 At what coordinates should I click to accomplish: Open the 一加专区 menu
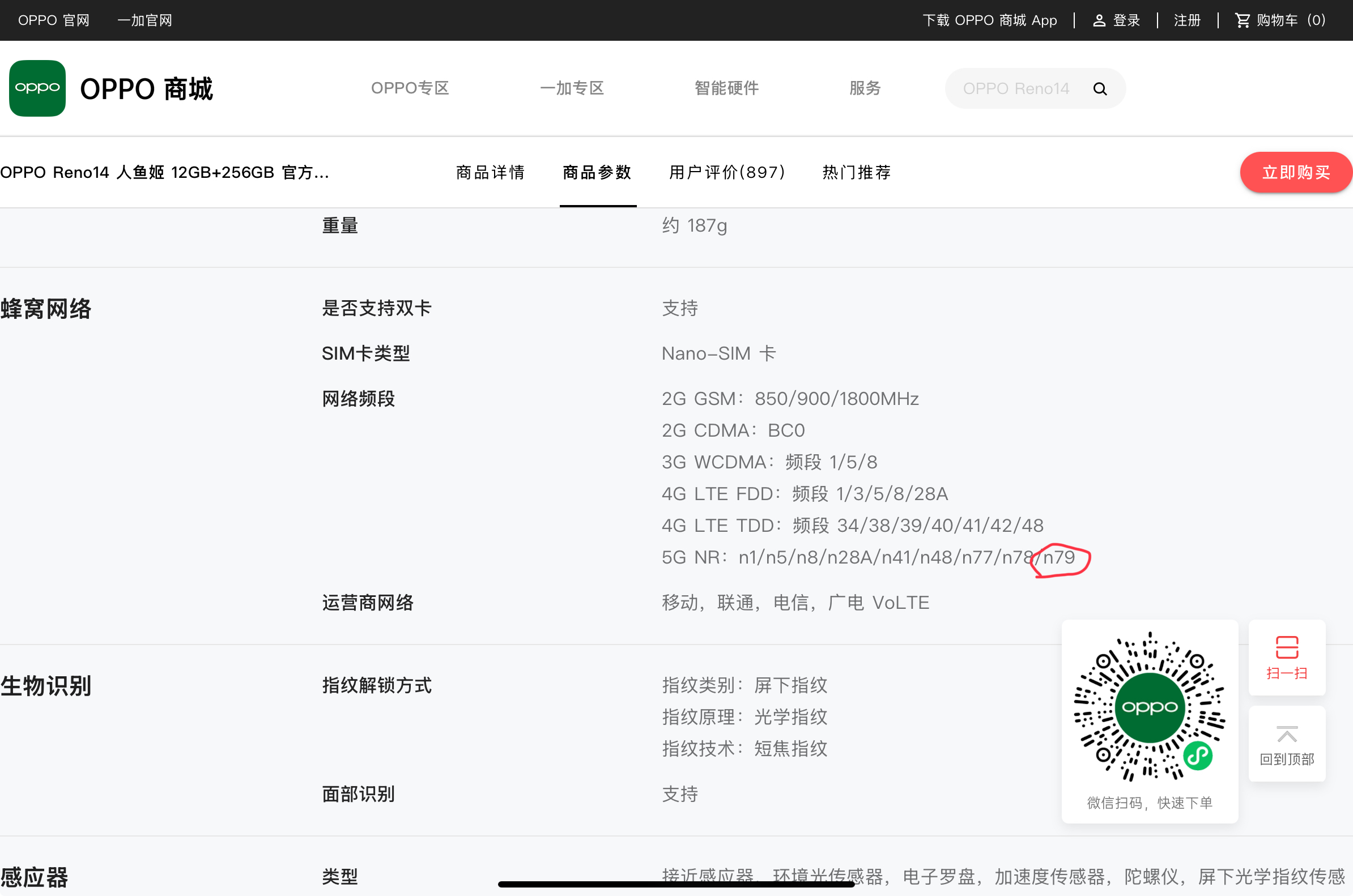click(572, 88)
